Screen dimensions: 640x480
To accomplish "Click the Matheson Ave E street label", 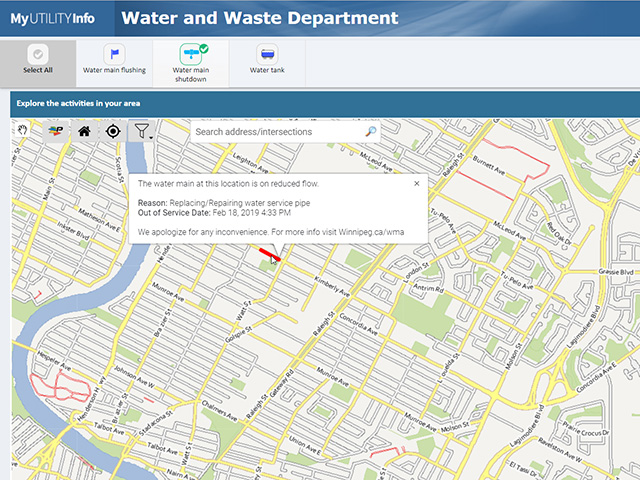I will click(x=99, y=220).
